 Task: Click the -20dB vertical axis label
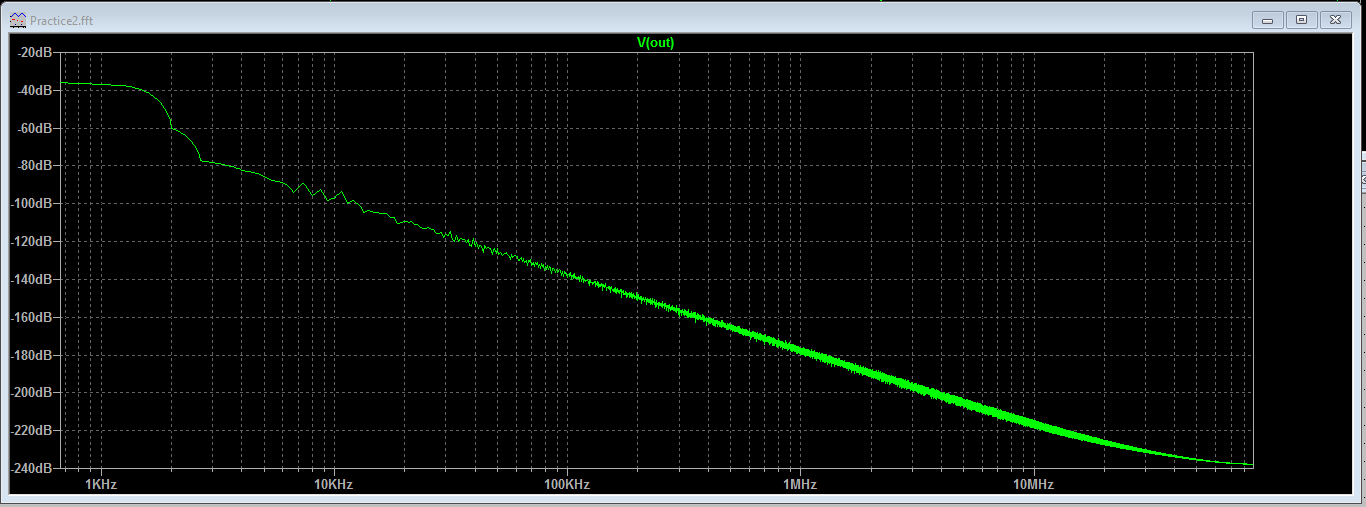[35, 52]
